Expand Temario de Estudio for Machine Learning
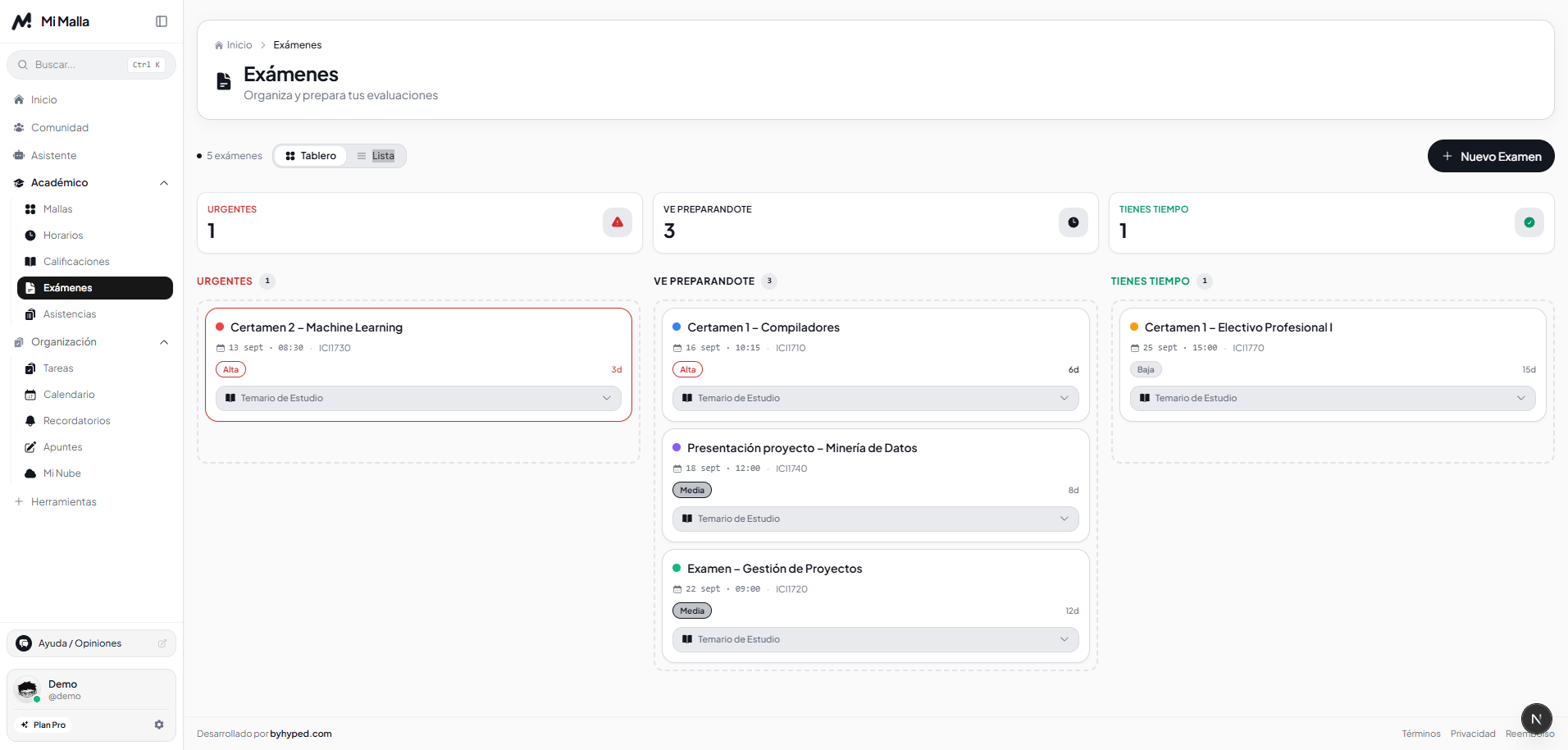 click(418, 398)
